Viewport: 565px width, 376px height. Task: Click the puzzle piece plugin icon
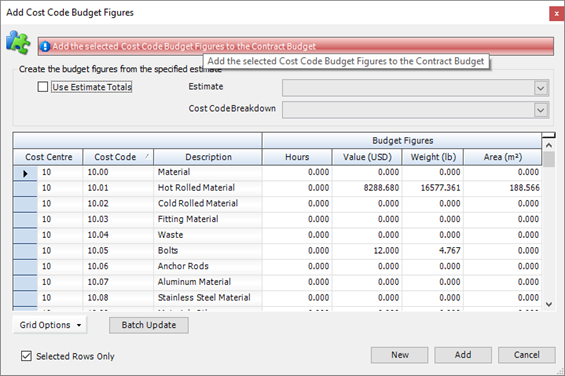coord(18,43)
